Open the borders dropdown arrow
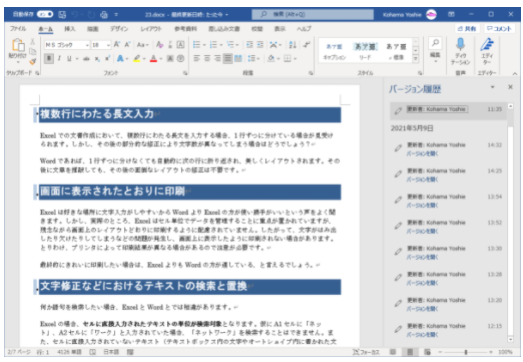 point(295,59)
